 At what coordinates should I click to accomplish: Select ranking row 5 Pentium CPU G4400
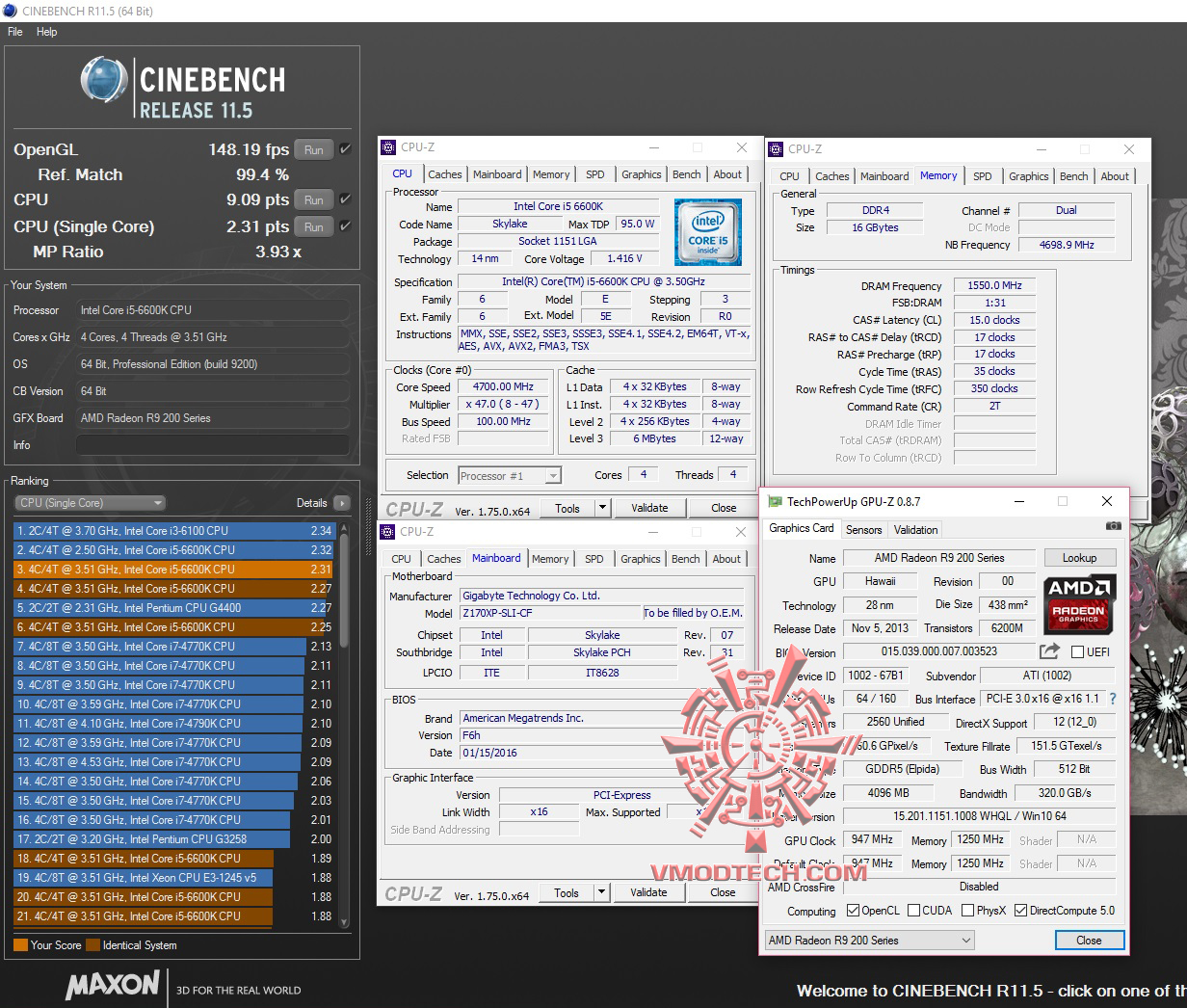point(173,608)
